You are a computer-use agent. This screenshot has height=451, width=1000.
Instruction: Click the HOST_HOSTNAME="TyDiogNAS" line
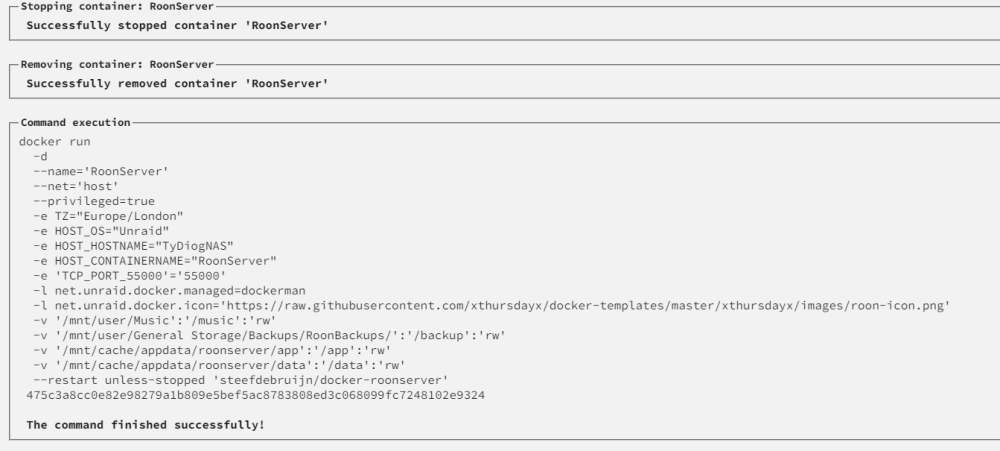tap(133, 246)
